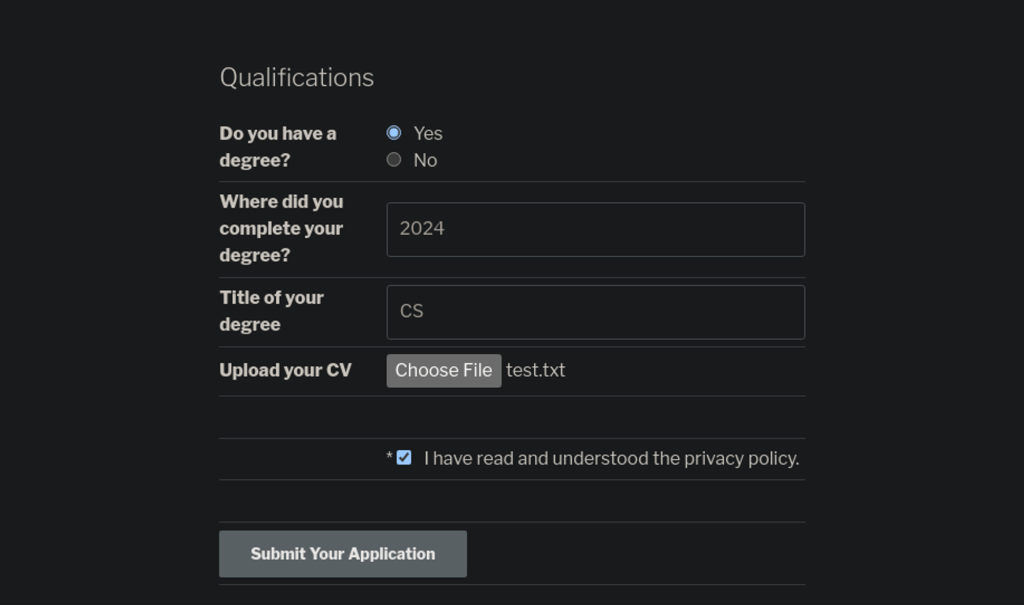Toggle the privacy policy checkbox
The image size is (1024, 605).
[x=404, y=458]
